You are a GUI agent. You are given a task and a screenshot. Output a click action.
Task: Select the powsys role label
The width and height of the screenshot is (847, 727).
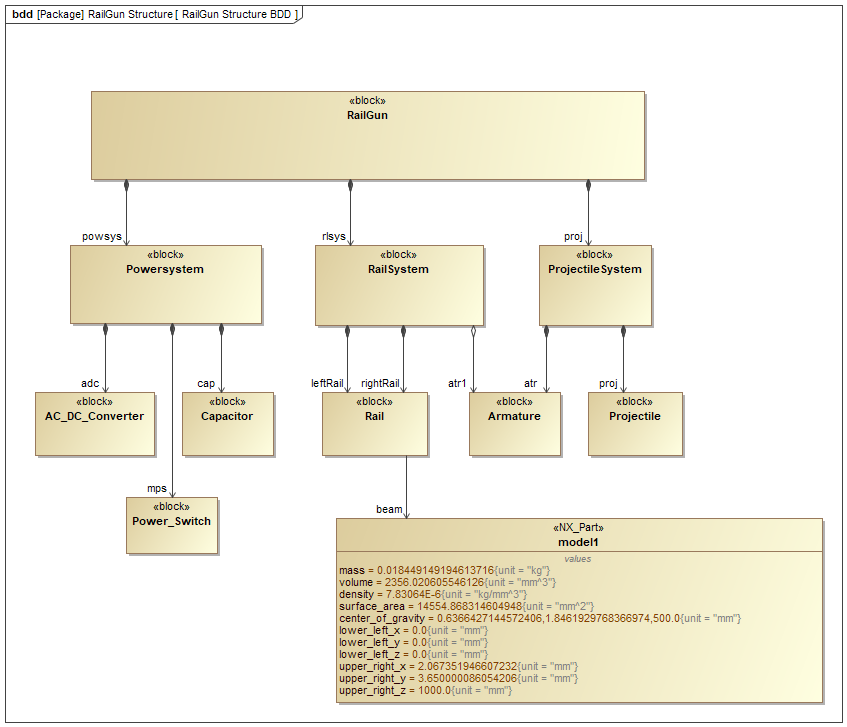click(102, 237)
